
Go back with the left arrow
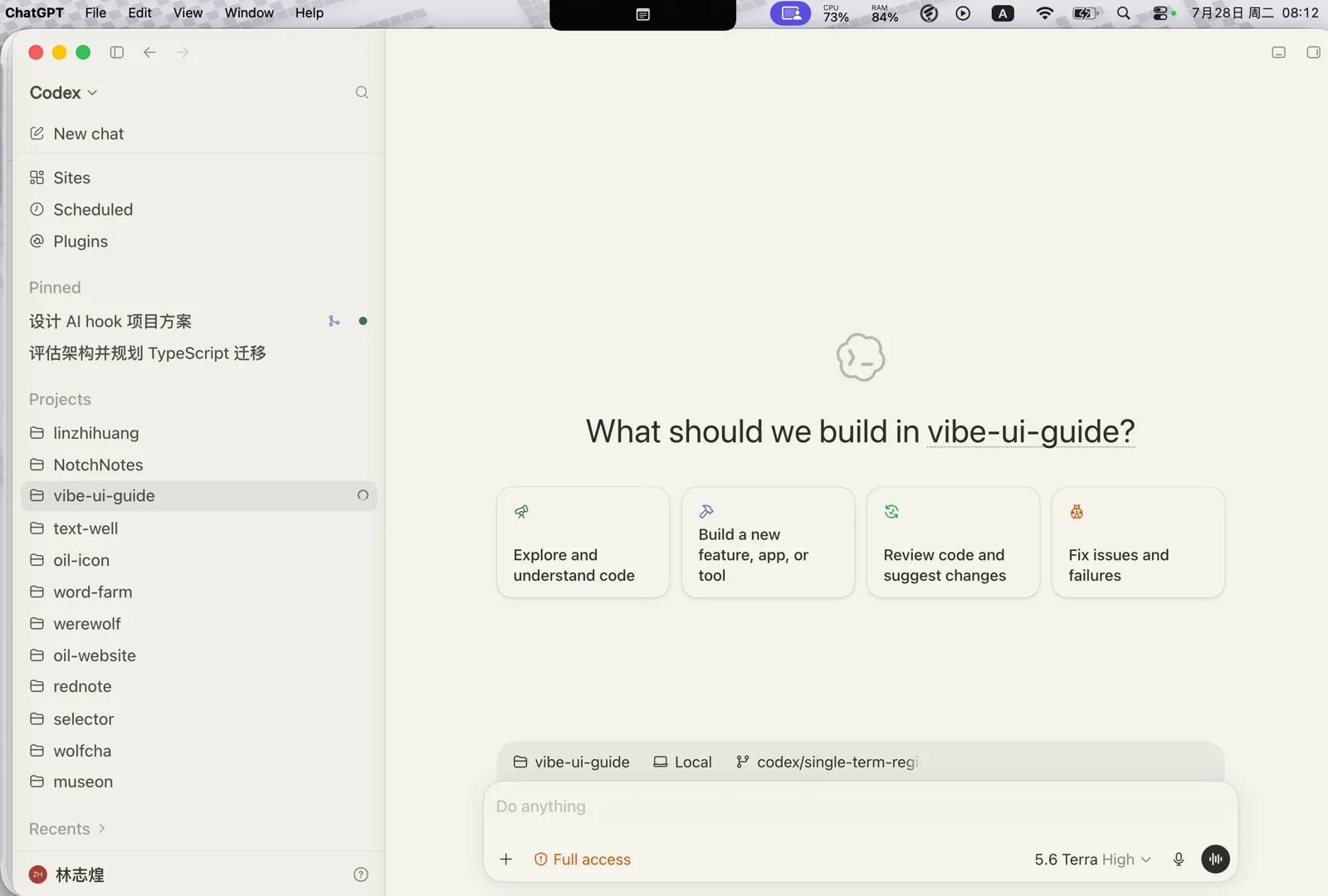[x=149, y=52]
